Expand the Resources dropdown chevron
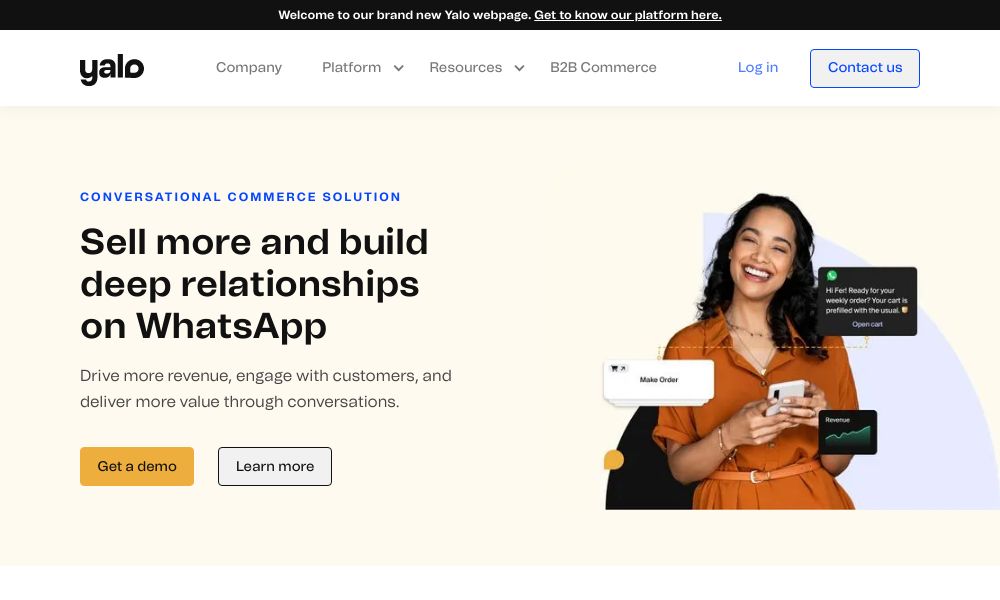The width and height of the screenshot is (1000, 600). pyautogui.click(x=519, y=68)
